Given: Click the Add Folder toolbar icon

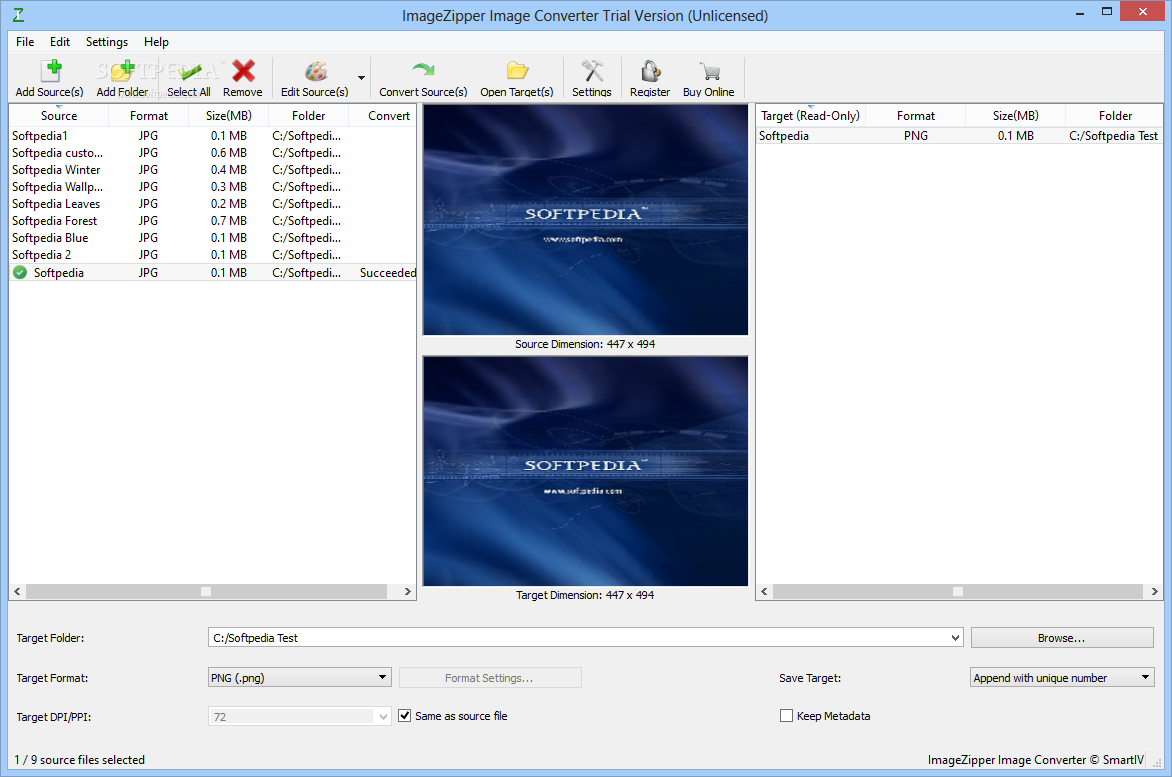Looking at the screenshot, I should [x=123, y=71].
